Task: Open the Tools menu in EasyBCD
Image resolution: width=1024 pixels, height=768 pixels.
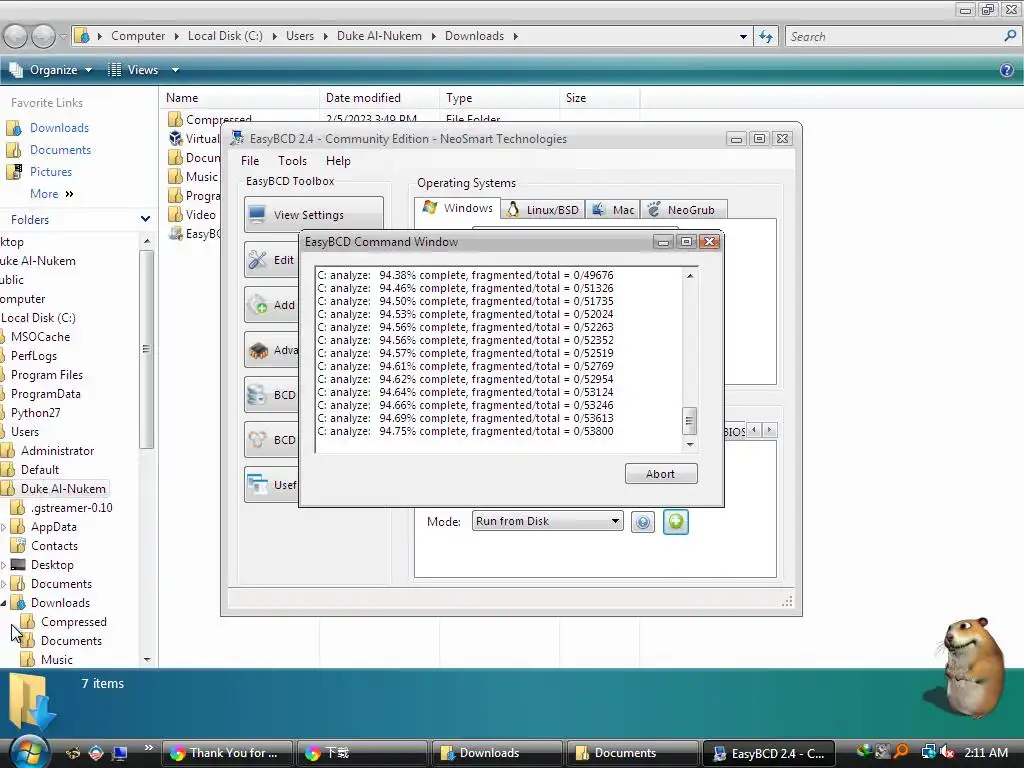Action: coord(292,161)
